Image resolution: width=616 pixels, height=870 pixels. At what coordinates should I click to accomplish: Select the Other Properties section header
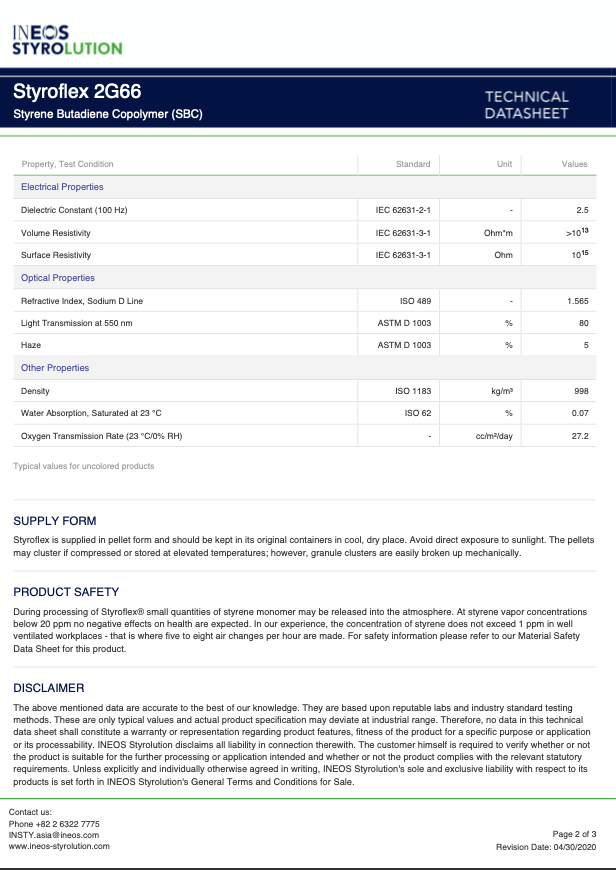pos(55,368)
